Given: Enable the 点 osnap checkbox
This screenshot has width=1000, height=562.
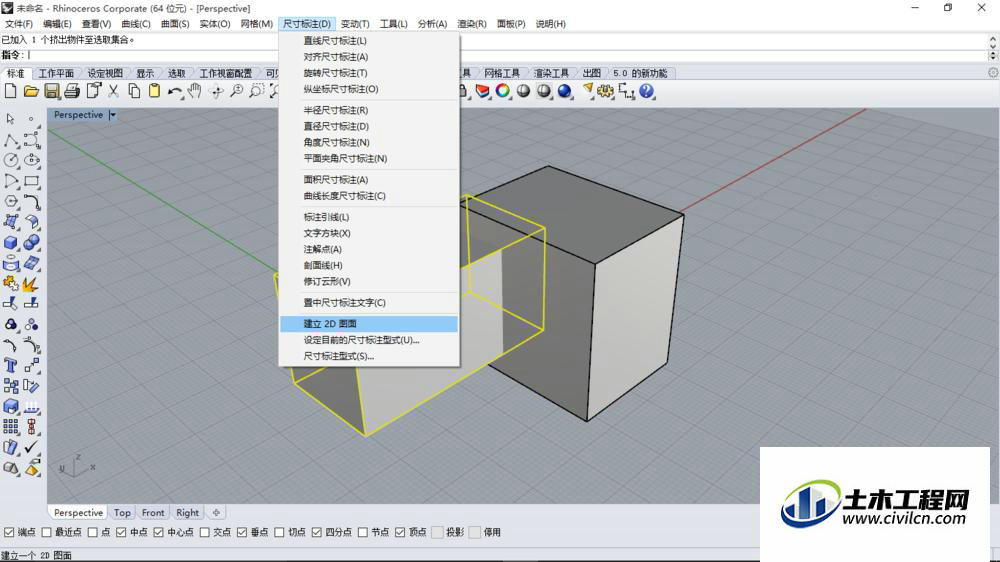Looking at the screenshot, I should pyautogui.click(x=92, y=532).
